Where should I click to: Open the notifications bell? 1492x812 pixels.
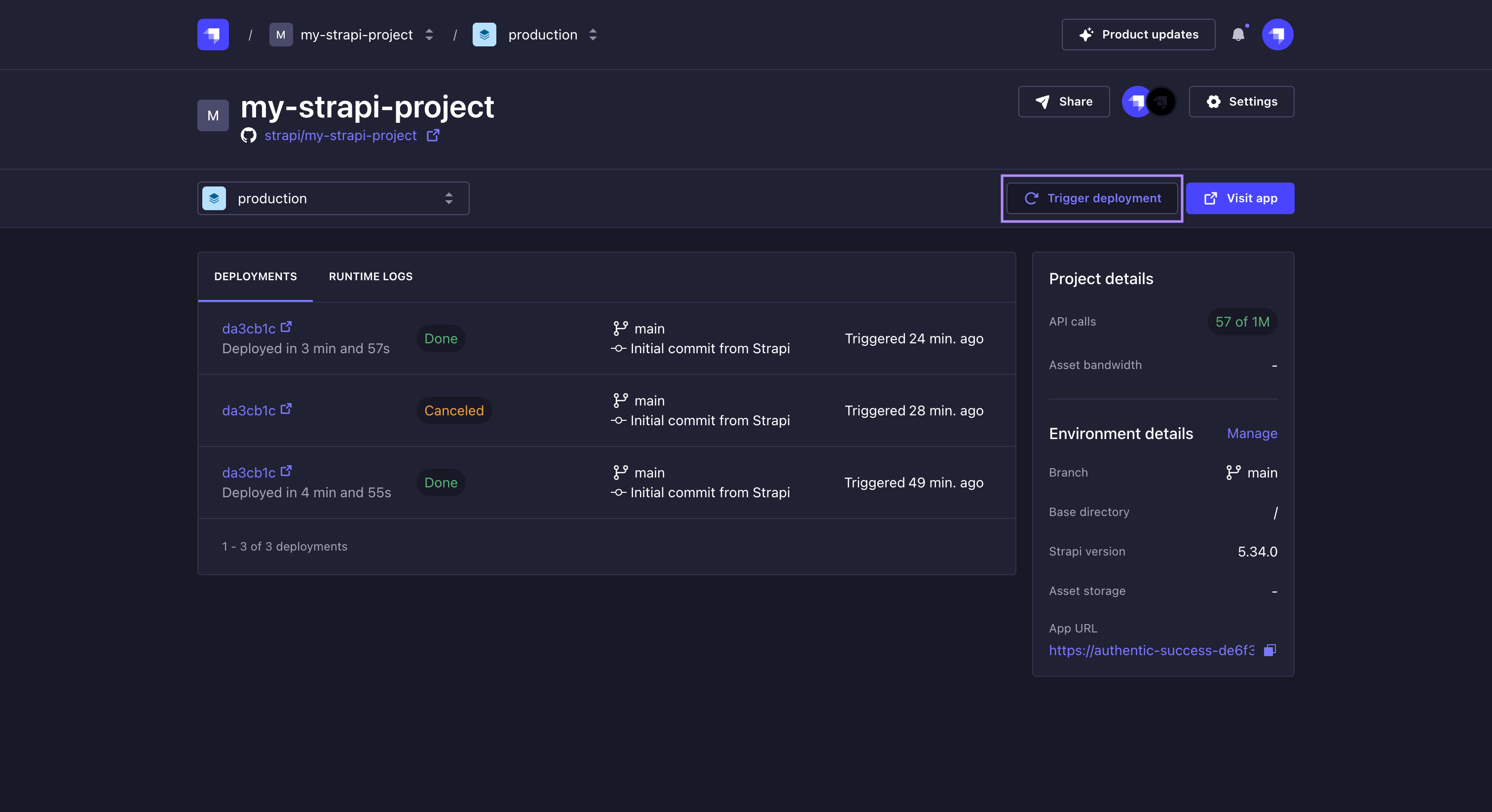1238,35
